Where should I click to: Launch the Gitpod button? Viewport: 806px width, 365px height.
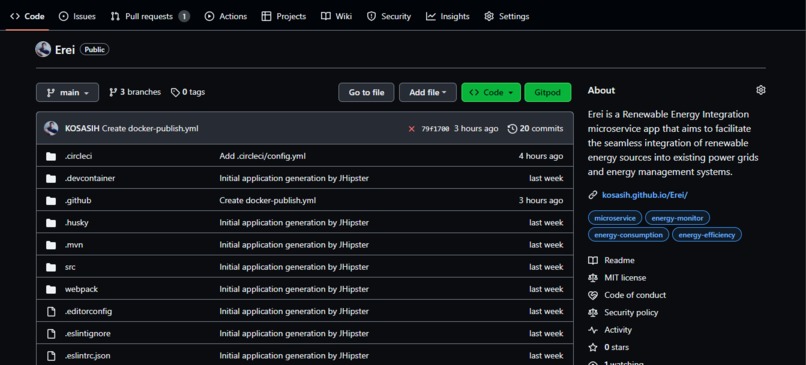(547, 93)
